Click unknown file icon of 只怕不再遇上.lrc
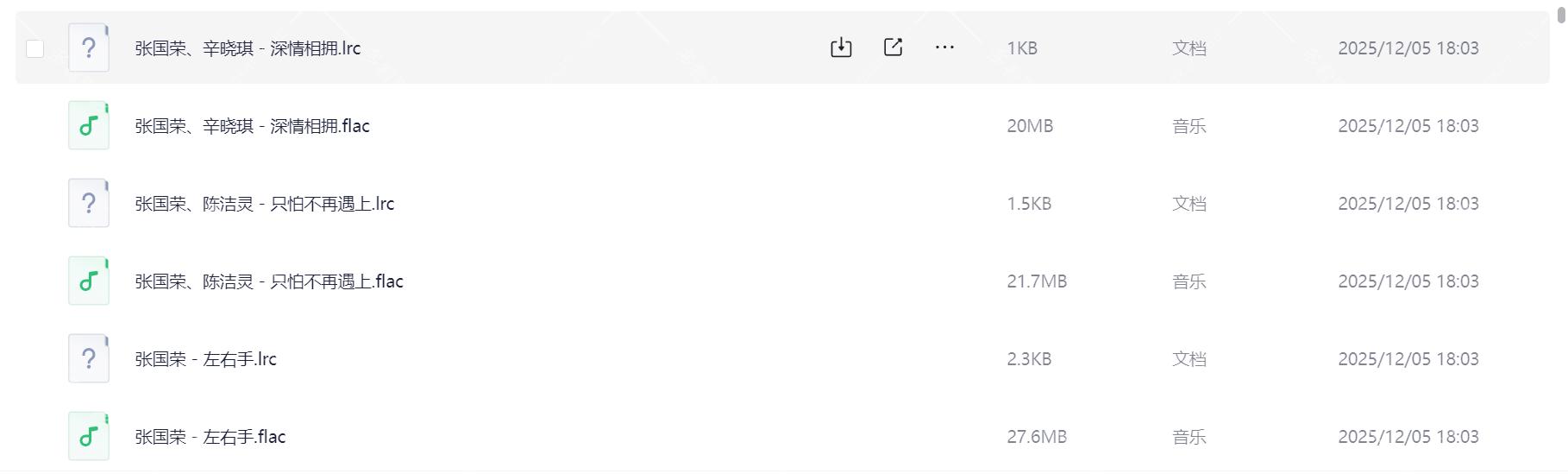 (89, 203)
